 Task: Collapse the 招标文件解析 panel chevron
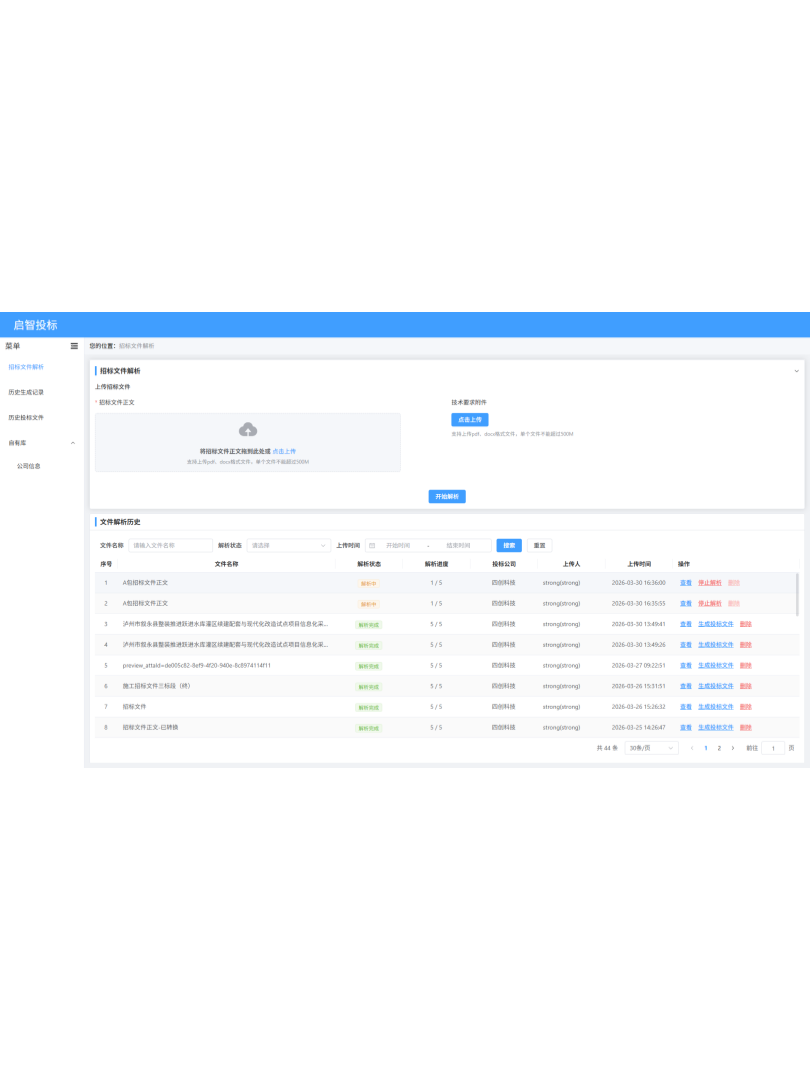pos(796,371)
